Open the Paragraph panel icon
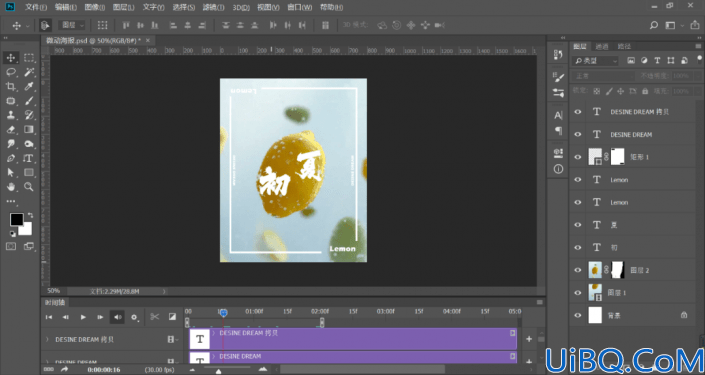The height and width of the screenshot is (375, 705). tap(558, 131)
